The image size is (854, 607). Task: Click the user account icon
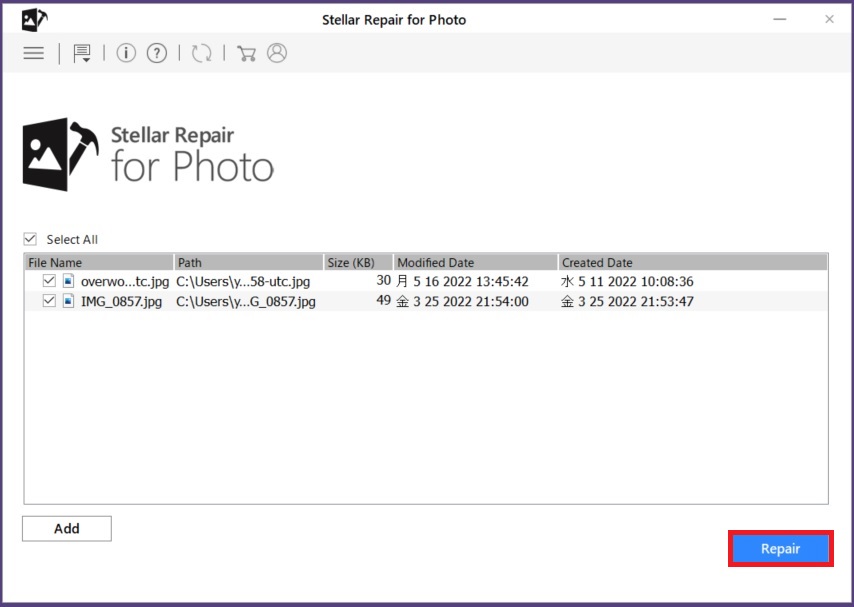coord(277,53)
